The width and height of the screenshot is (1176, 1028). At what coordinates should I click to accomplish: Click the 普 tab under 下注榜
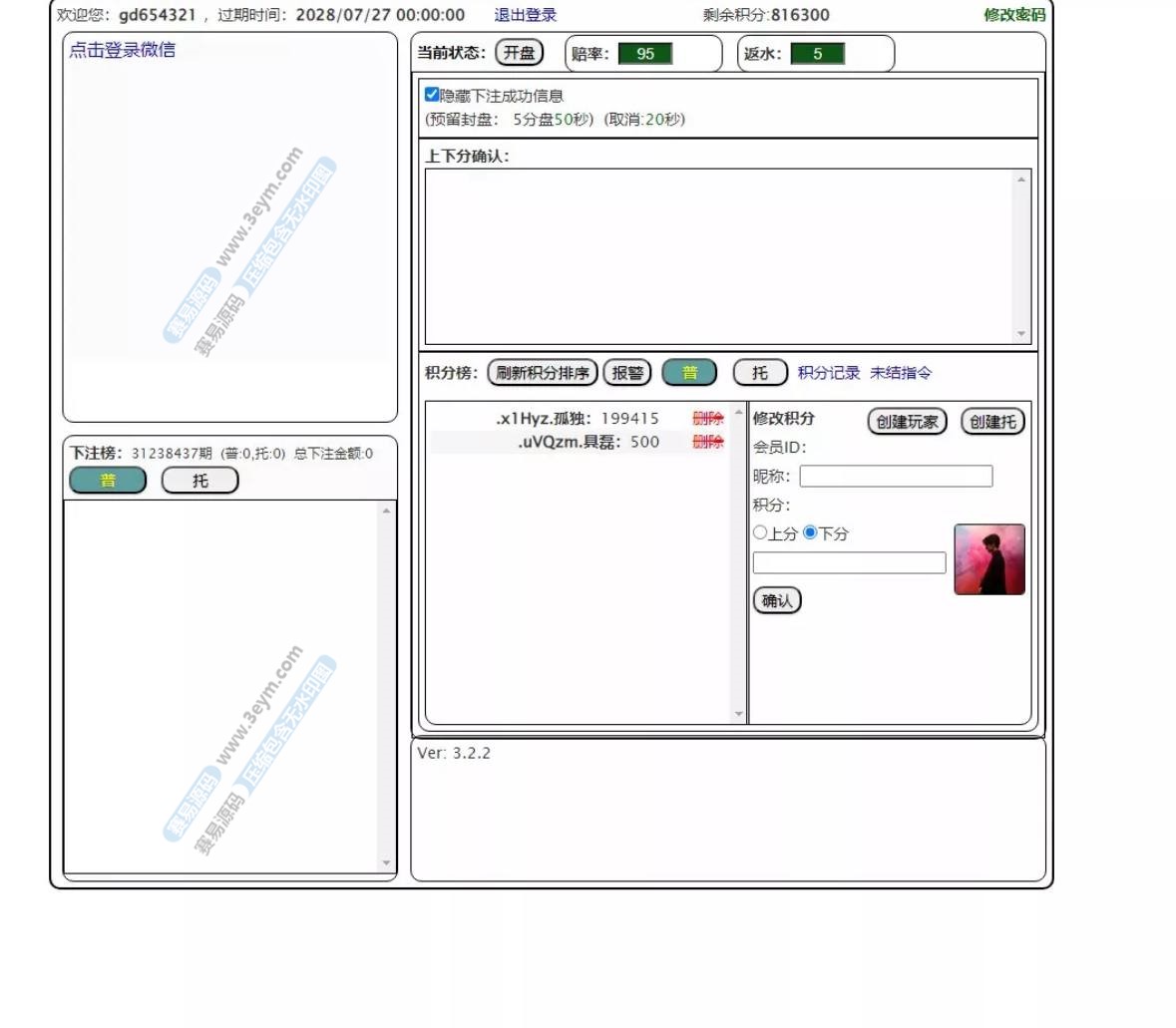click(x=108, y=481)
